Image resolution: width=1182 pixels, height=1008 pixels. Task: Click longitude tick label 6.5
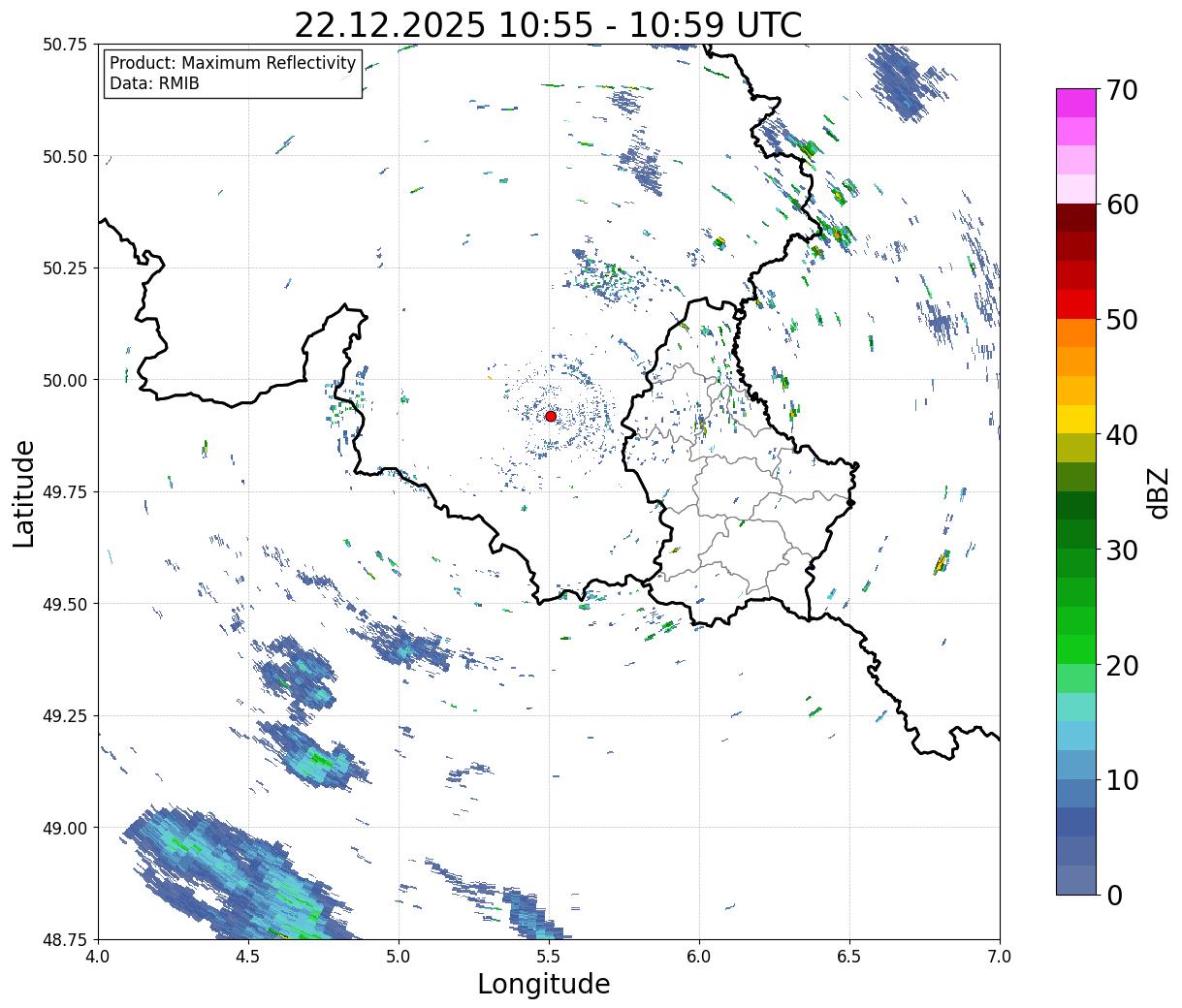(x=849, y=957)
